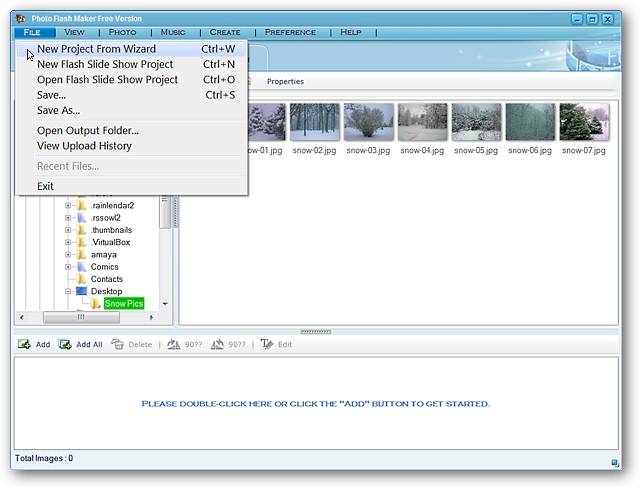This screenshot has width=640, height=488.
Task: Open the View menu
Action: 74,32
